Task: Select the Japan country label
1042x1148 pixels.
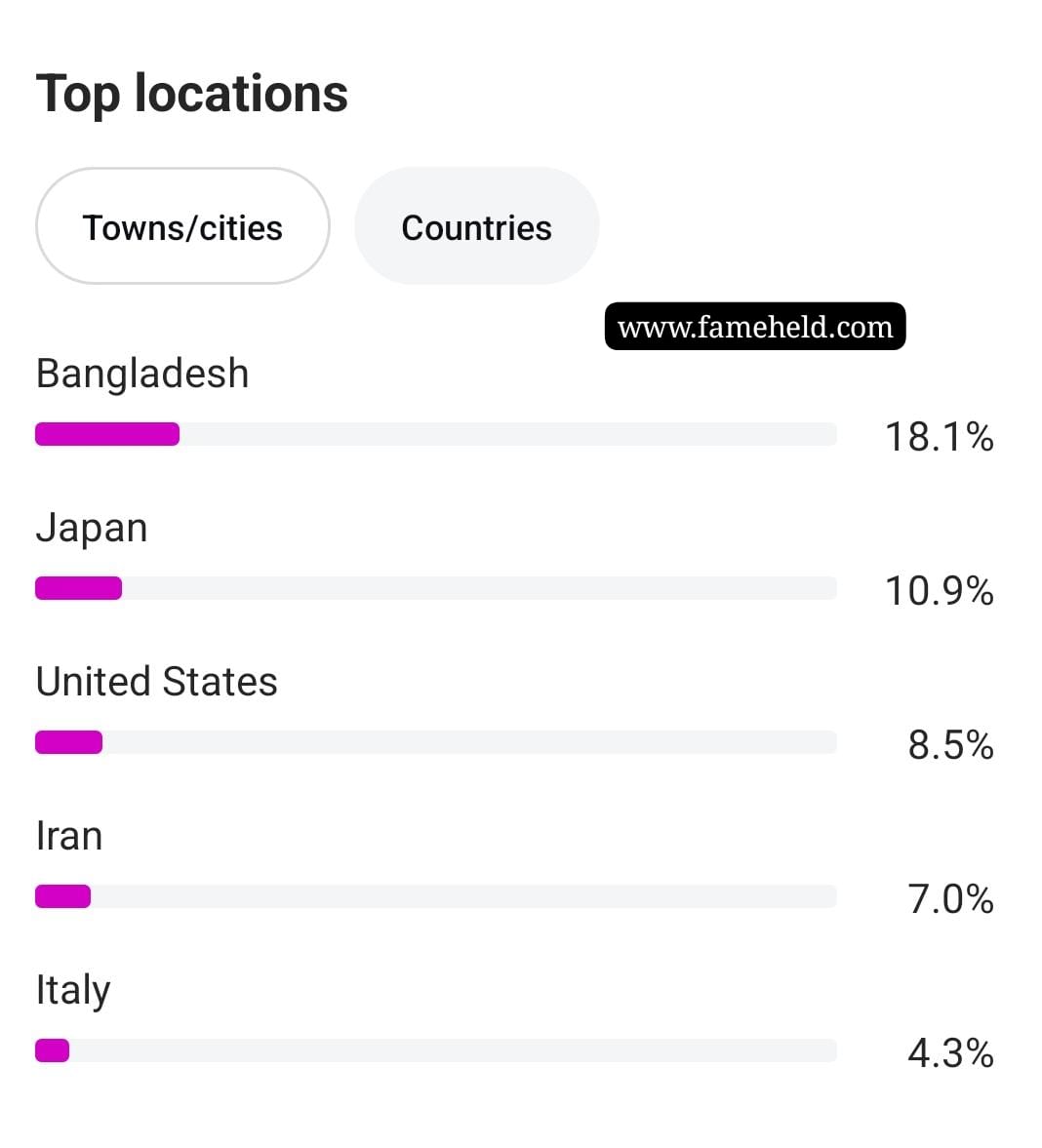Action: [x=92, y=528]
